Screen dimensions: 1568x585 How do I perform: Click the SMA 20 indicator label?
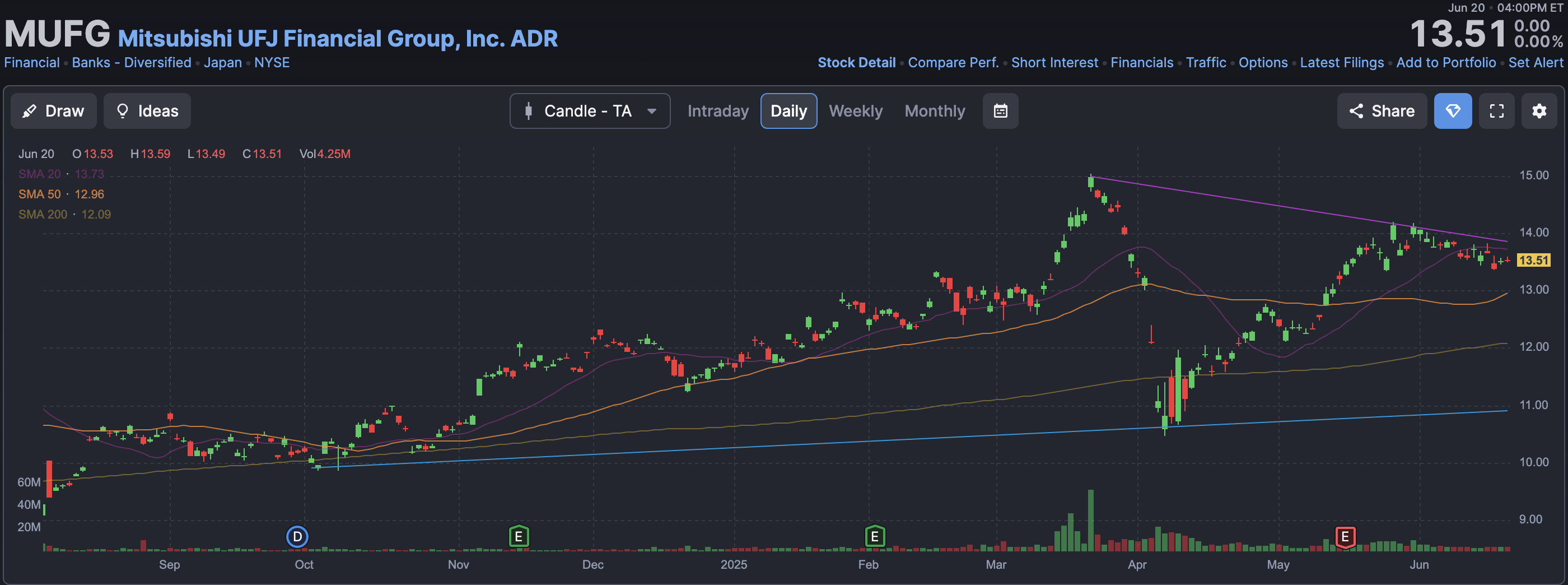[40, 174]
